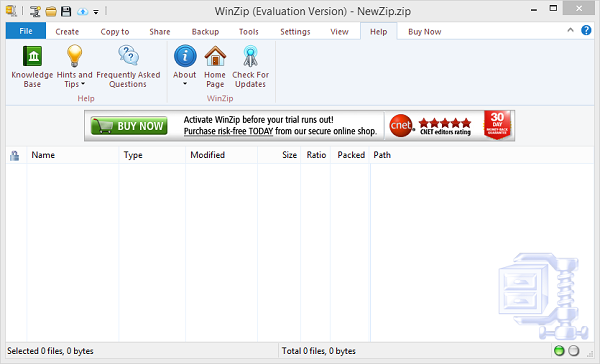Switch to the Settings tab
Screen dimensions: 600x364
tap(295, 32)
